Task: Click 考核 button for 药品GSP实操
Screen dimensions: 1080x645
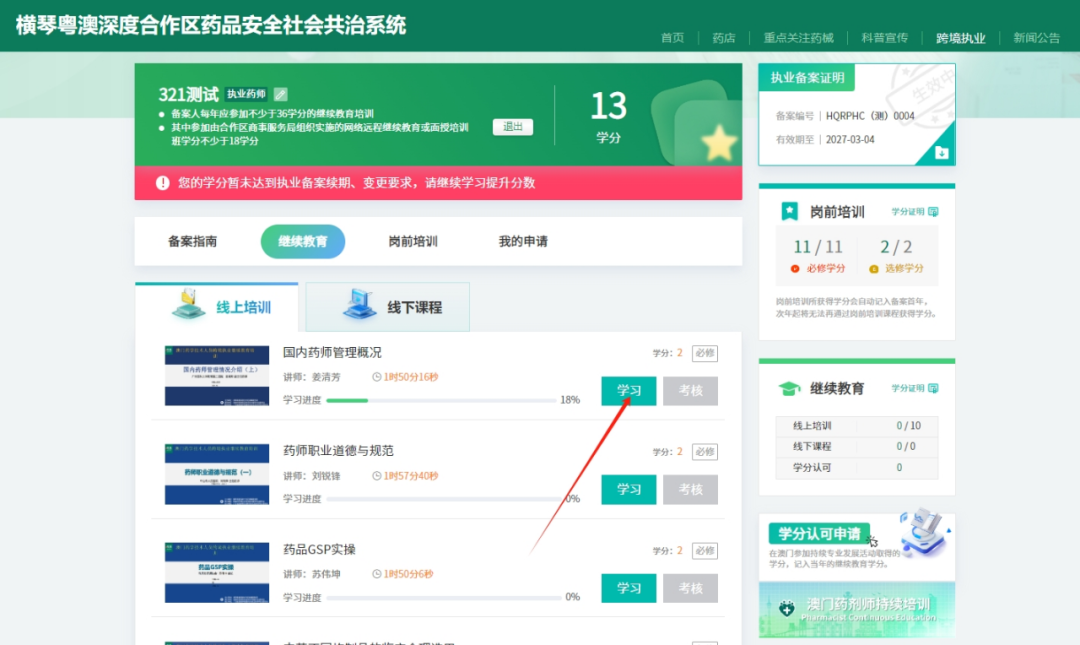Action: 690,588
